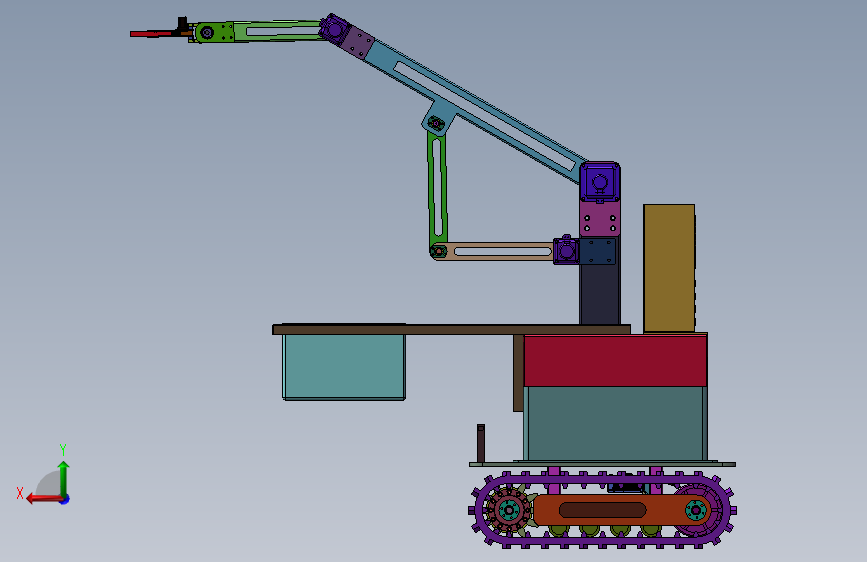Screen dimensions: 867x562
Task: Select the pivot joint joining green and beige links
Action: pos(438,252)
